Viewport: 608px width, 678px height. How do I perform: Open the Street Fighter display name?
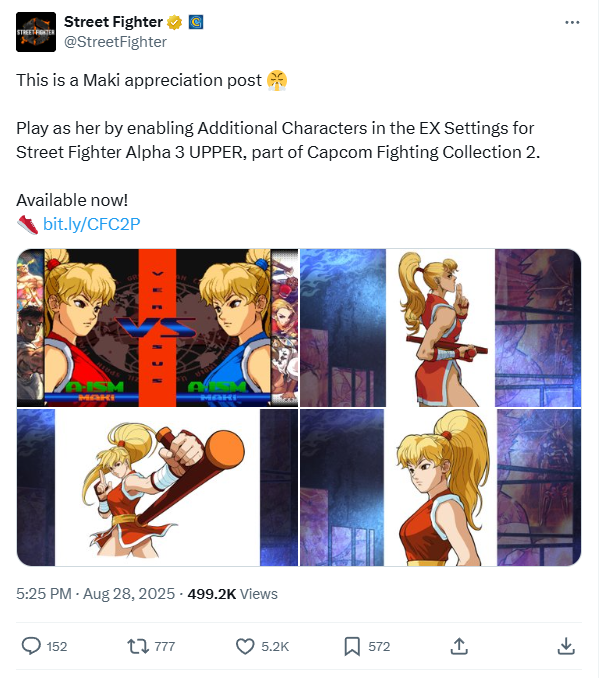pyautogui.click(x=113, y=22)
